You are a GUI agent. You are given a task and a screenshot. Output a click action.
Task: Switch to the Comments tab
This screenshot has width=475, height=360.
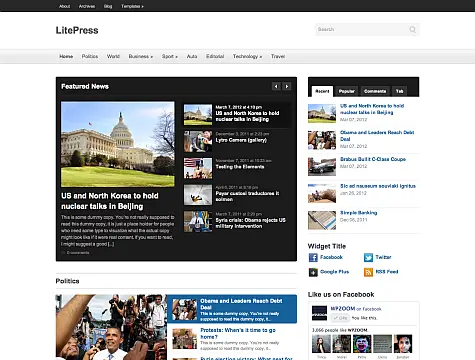point(375,91)
